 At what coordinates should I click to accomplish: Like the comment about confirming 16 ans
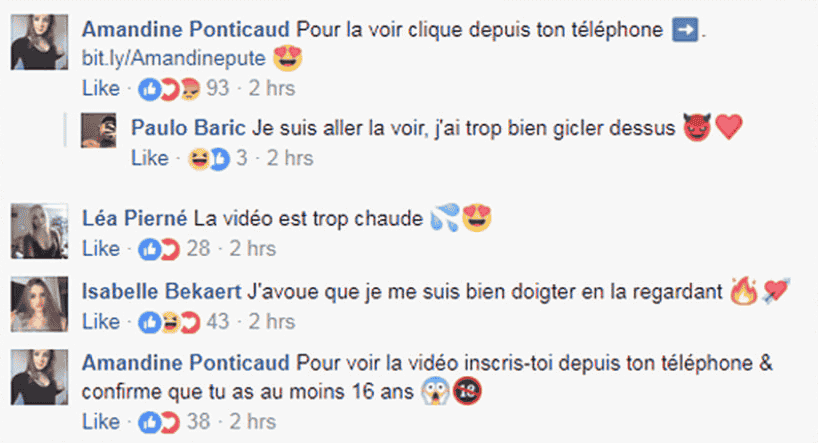click(x=101, y=422)
